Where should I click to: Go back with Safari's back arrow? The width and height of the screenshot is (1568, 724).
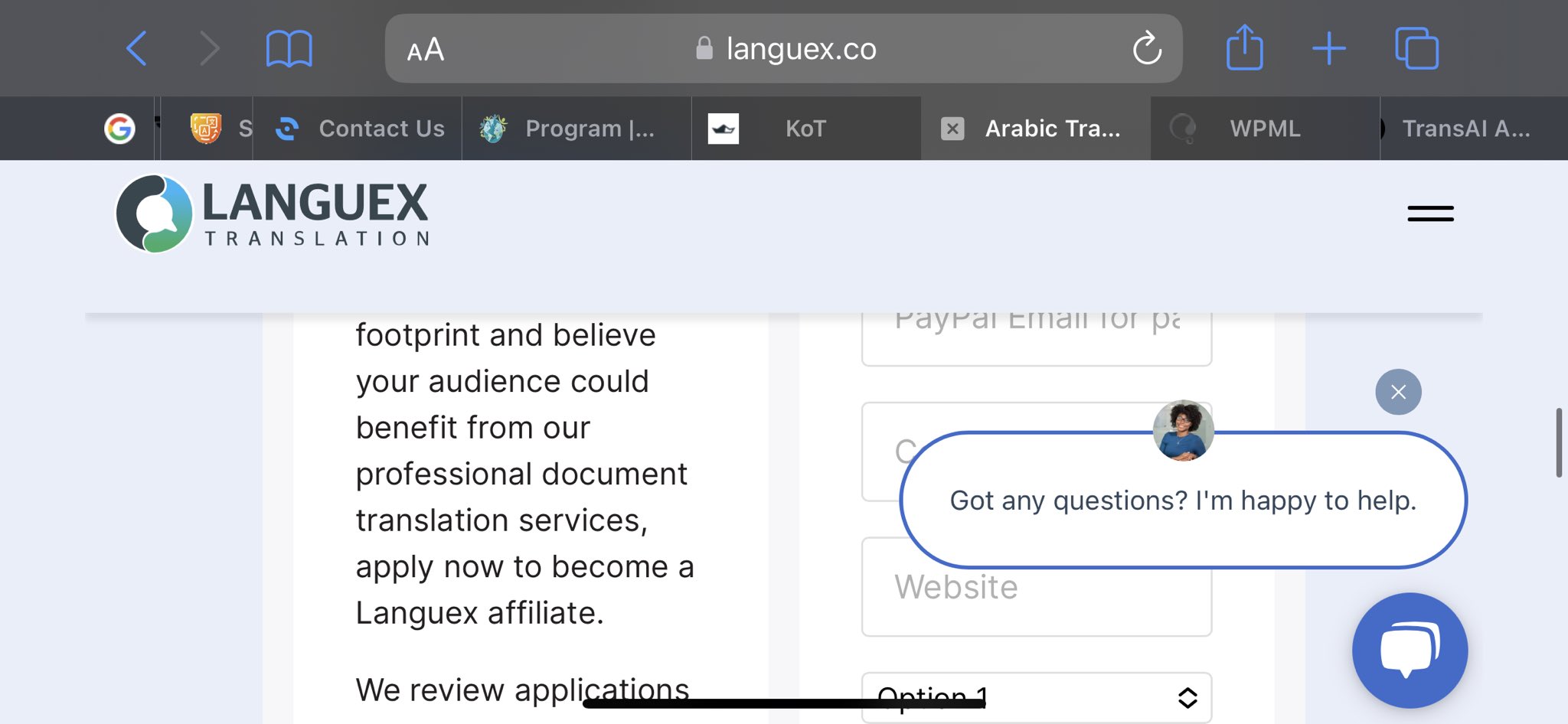(136, 49)
